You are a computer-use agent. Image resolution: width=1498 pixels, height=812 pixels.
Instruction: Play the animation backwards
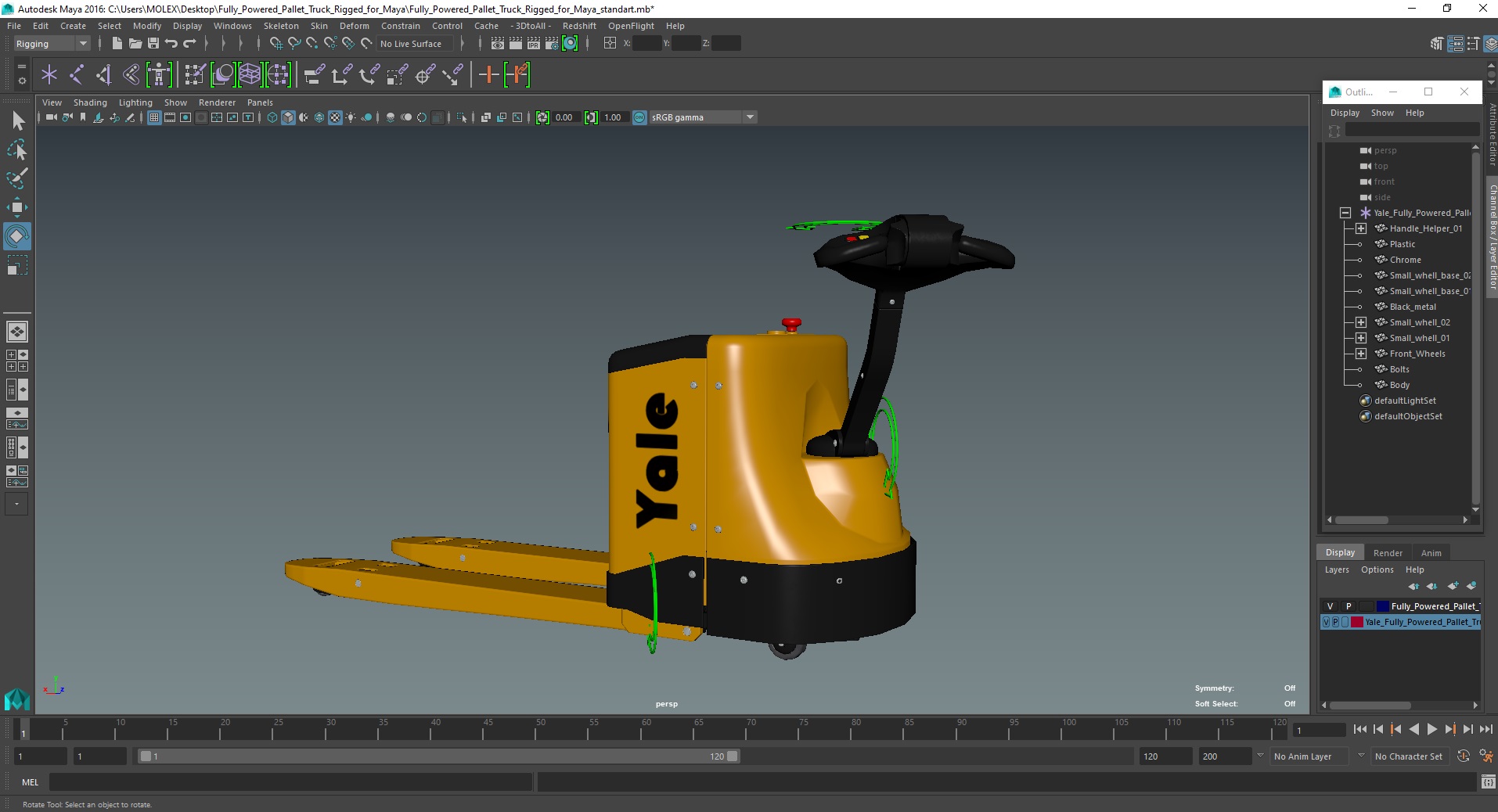tap(1413, 729)
